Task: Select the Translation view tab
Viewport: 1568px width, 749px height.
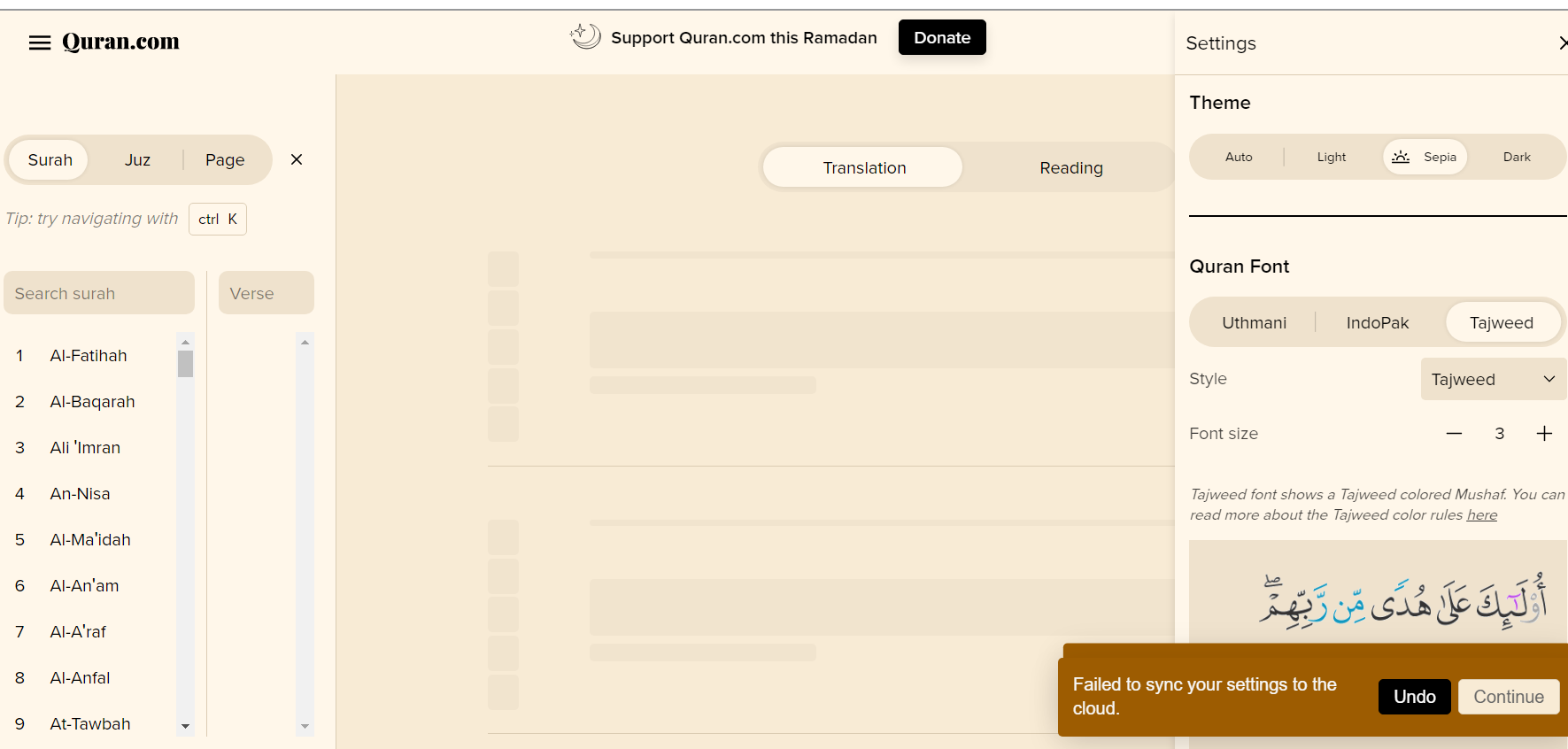Action: [863, 167]
